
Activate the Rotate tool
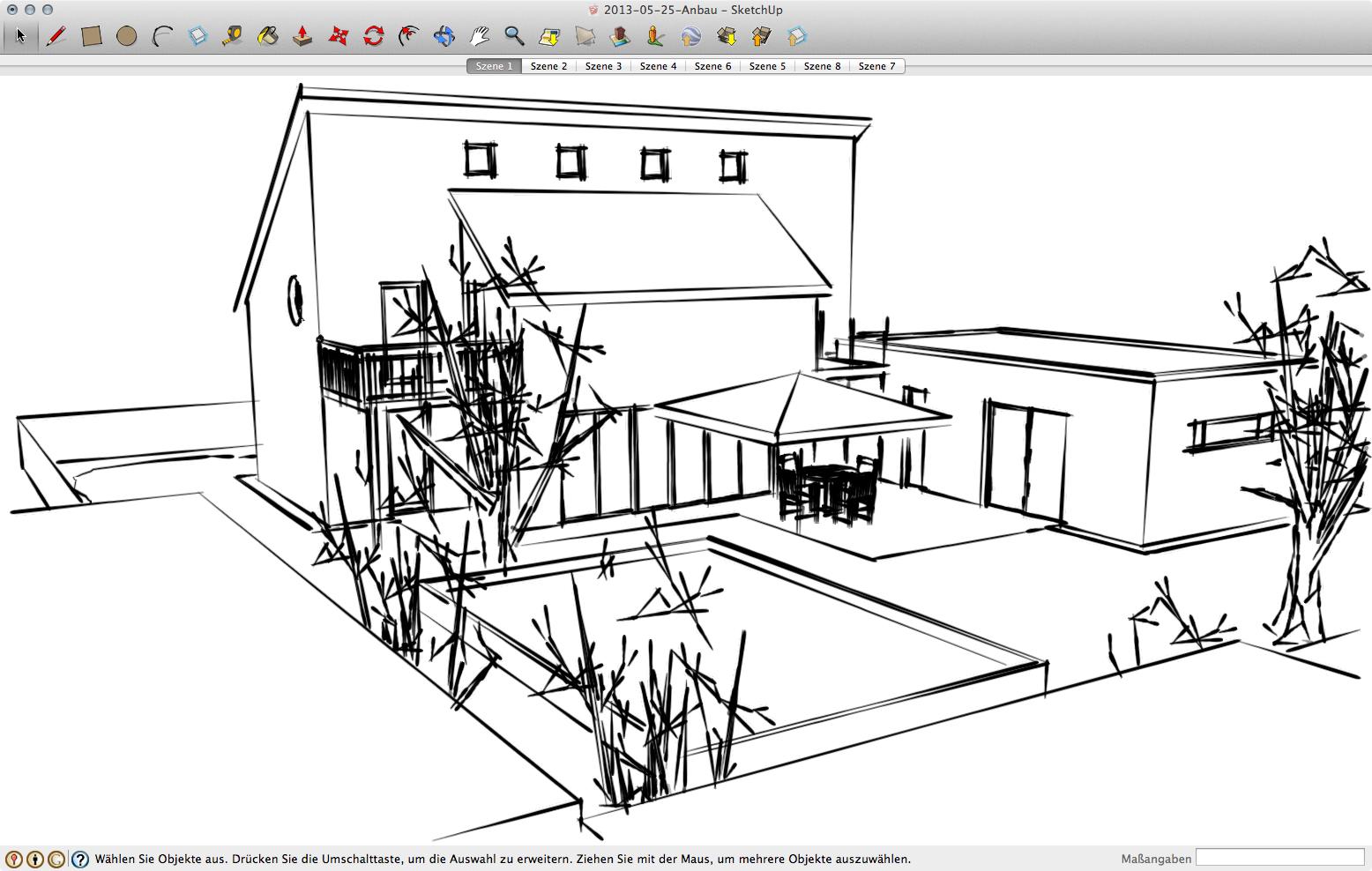point(374,36)
